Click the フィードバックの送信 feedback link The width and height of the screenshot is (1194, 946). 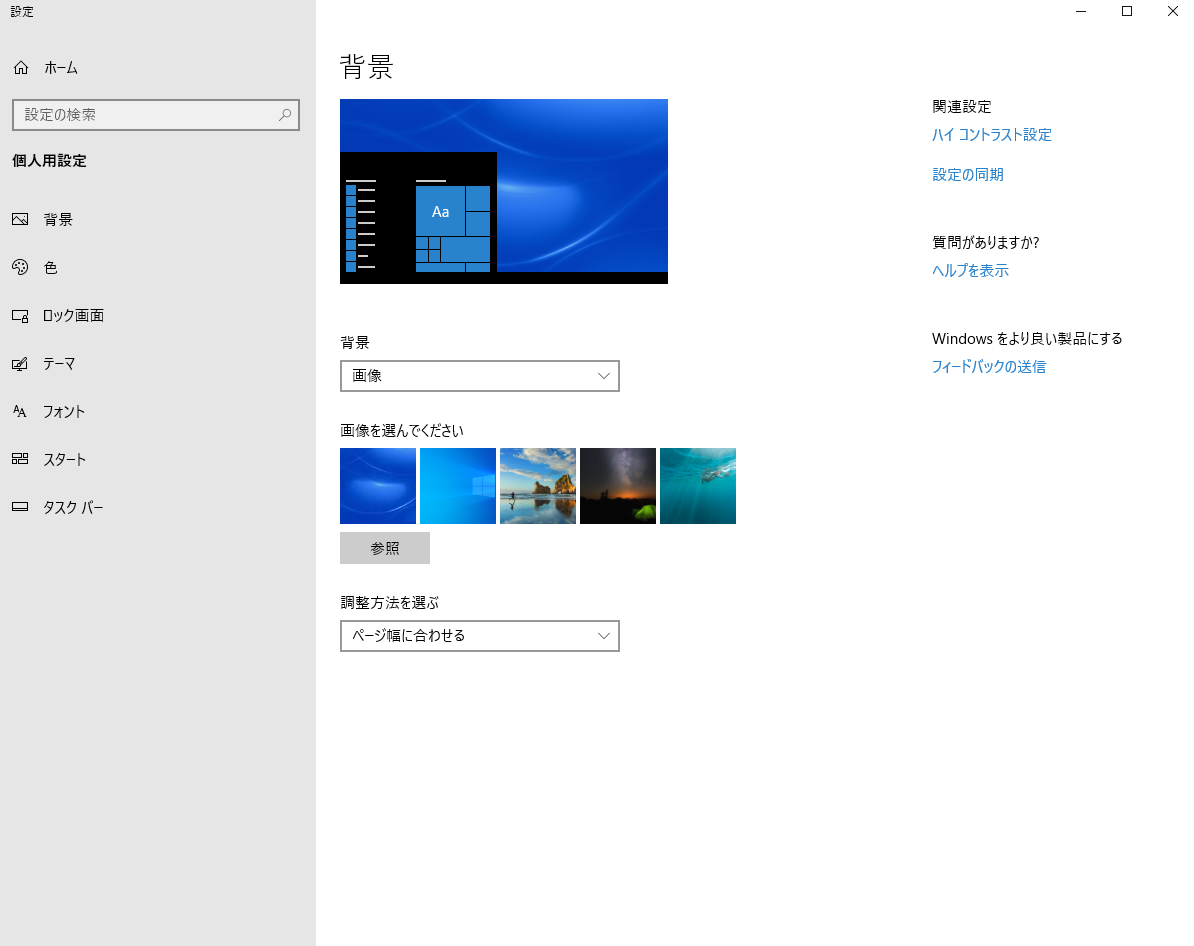pos(988,367)
